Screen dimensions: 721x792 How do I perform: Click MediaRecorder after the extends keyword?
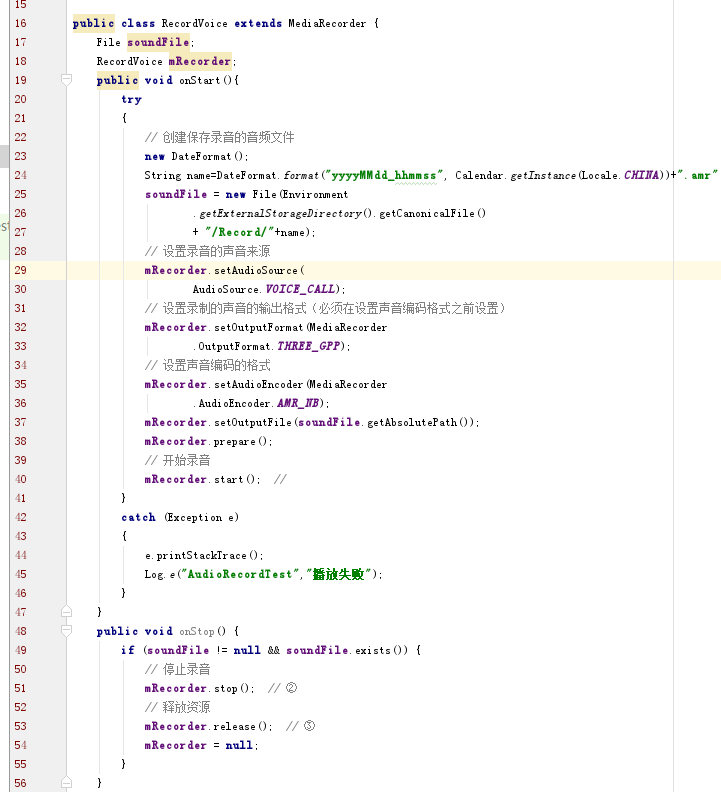point(327,23)
